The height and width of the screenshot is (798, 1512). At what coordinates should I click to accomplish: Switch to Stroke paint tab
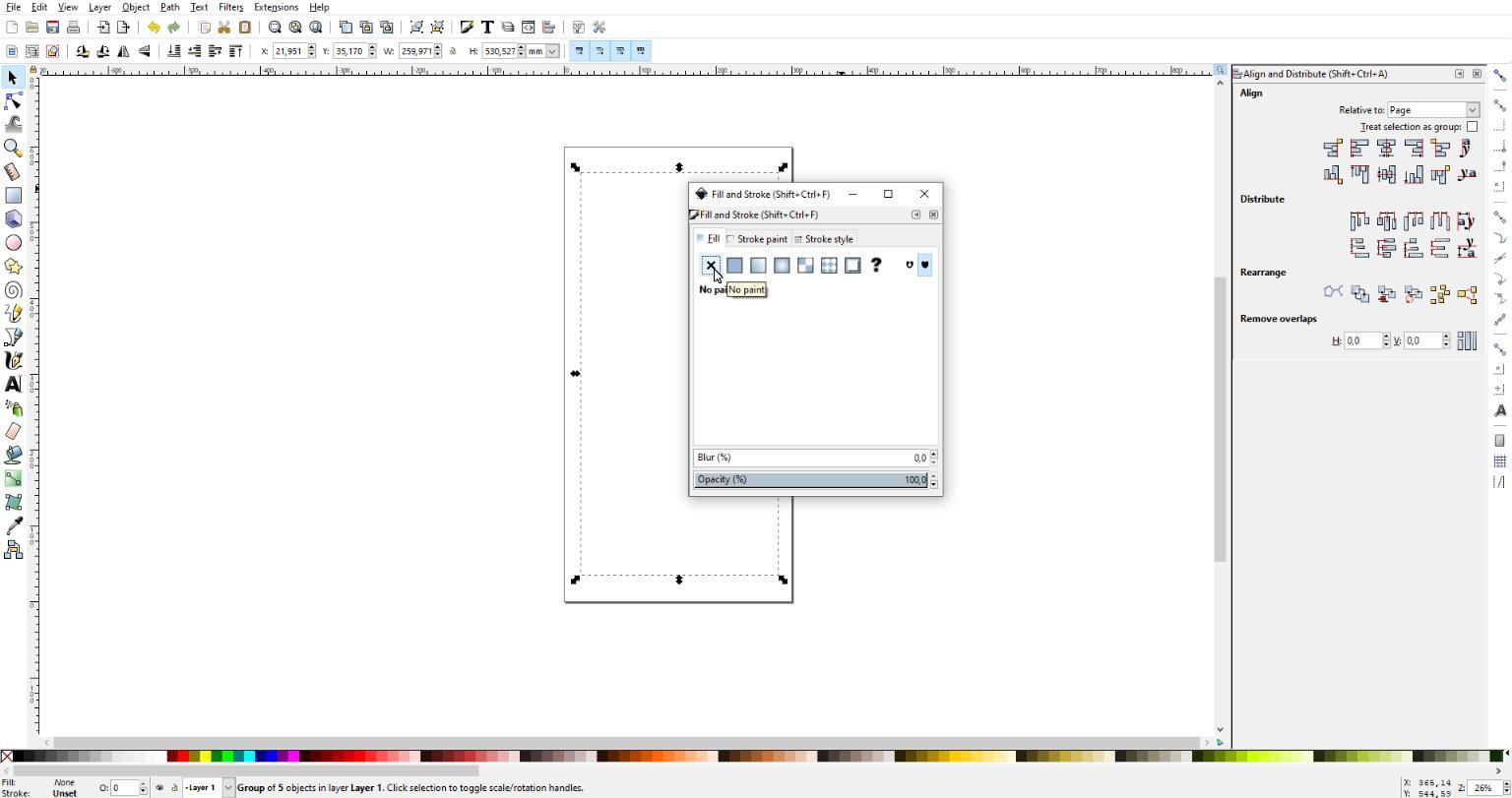tap(757, 239)
